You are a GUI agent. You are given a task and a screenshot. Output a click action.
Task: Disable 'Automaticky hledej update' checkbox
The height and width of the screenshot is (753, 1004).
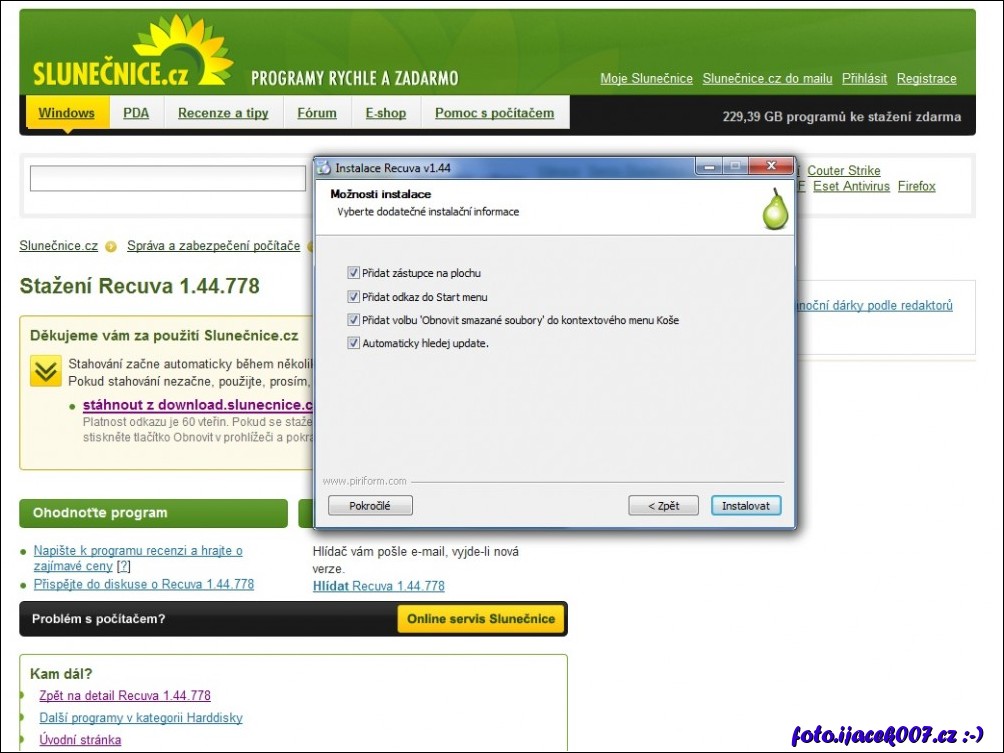coord(353,343)
